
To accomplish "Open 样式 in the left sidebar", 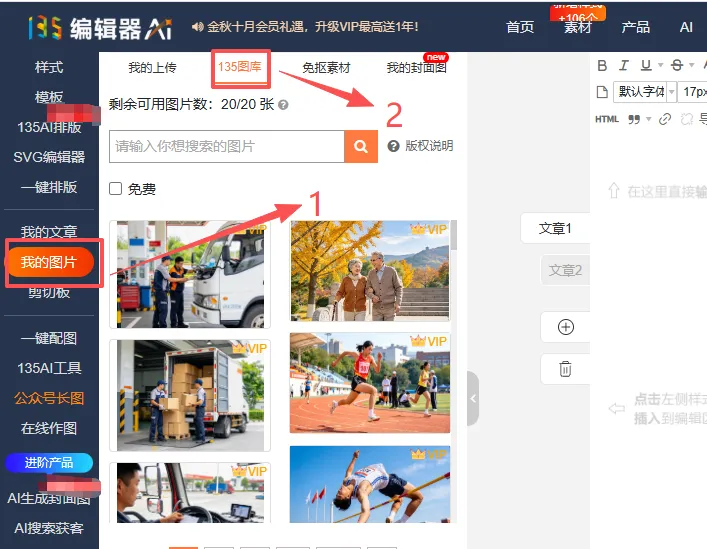I will [49, 67].
